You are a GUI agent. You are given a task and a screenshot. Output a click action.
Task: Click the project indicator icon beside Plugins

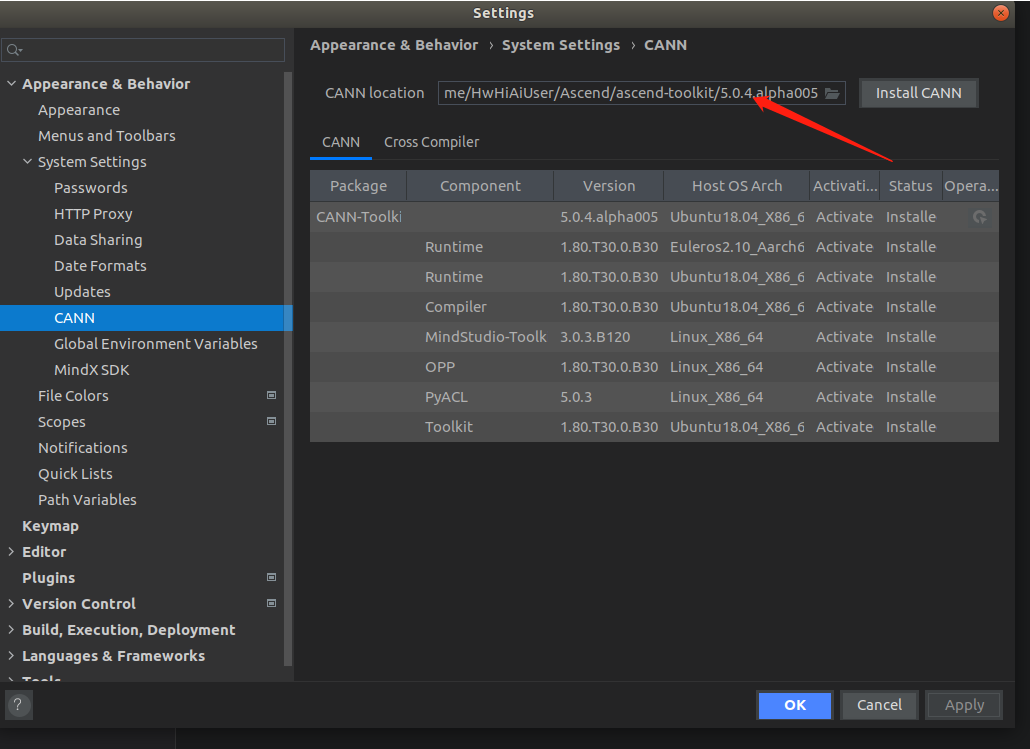271,577
